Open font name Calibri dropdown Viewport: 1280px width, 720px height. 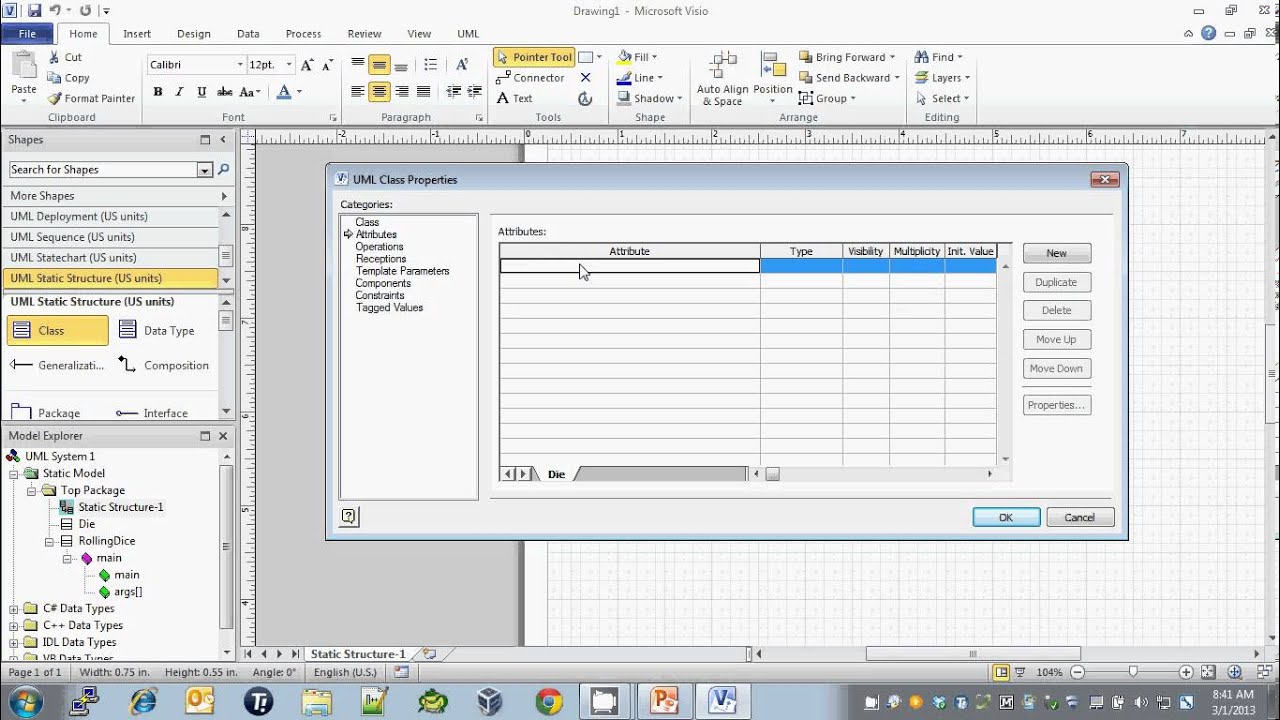coord(240,64)
